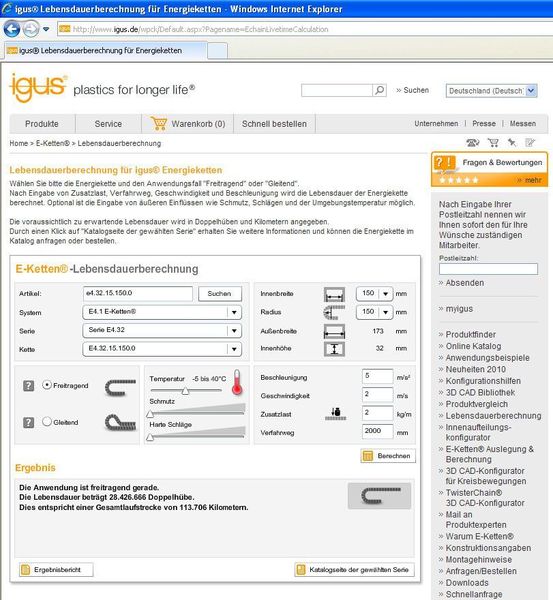Open the language selector Deutschland dropdown
This screenshot has width=553, height=600.
click(492, 91)
